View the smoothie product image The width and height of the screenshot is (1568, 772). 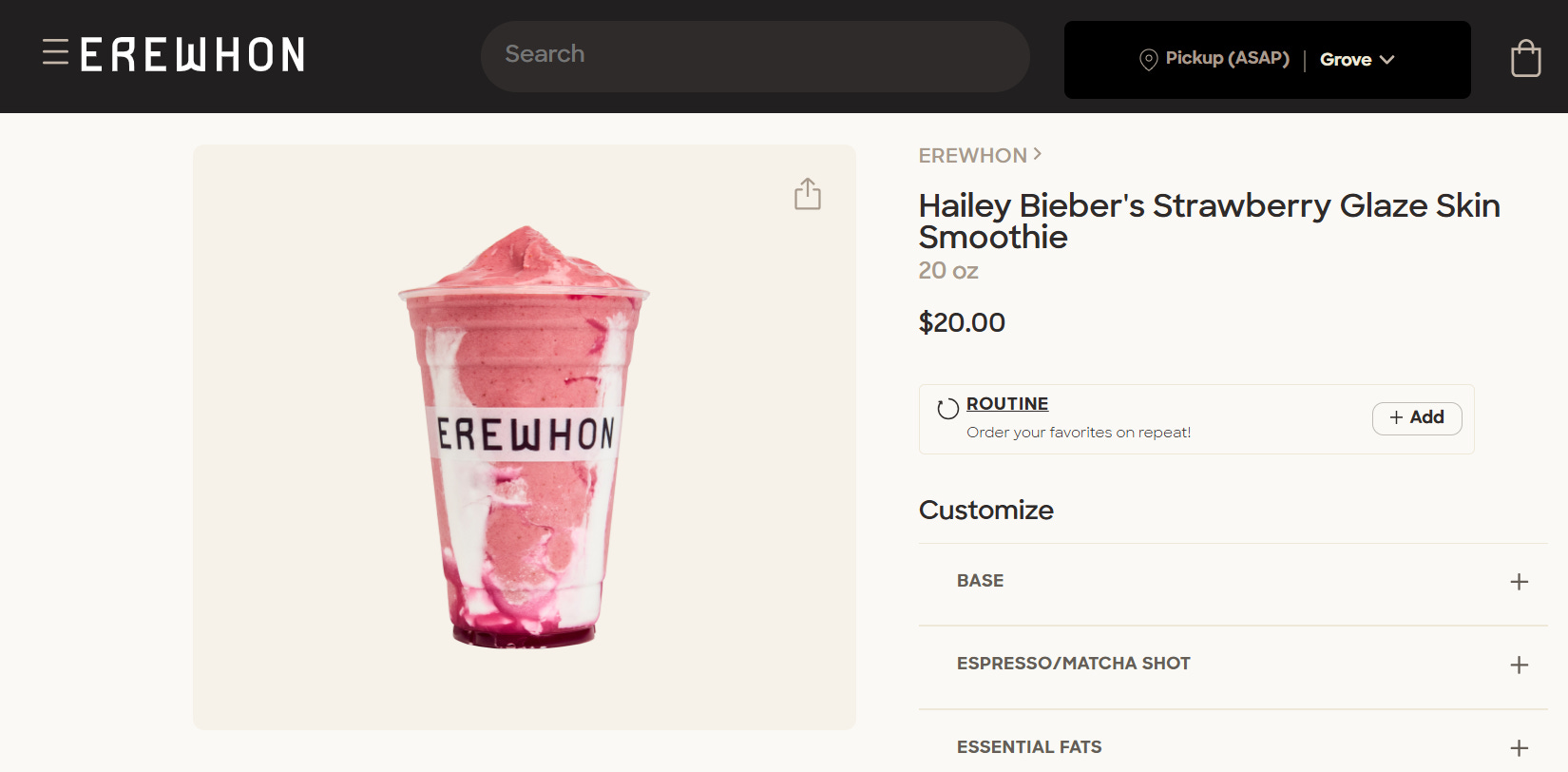[x=524, y=436]
